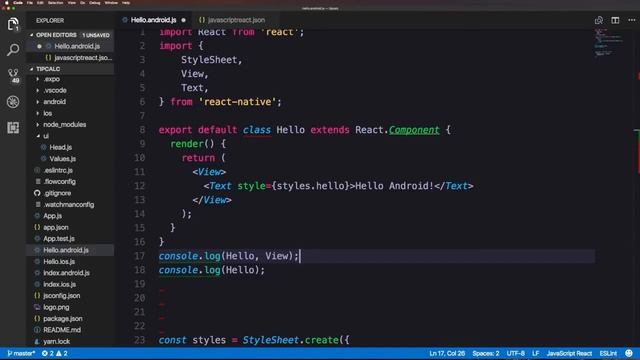
Task: Expand the node_modules folder
Action: 64,125
